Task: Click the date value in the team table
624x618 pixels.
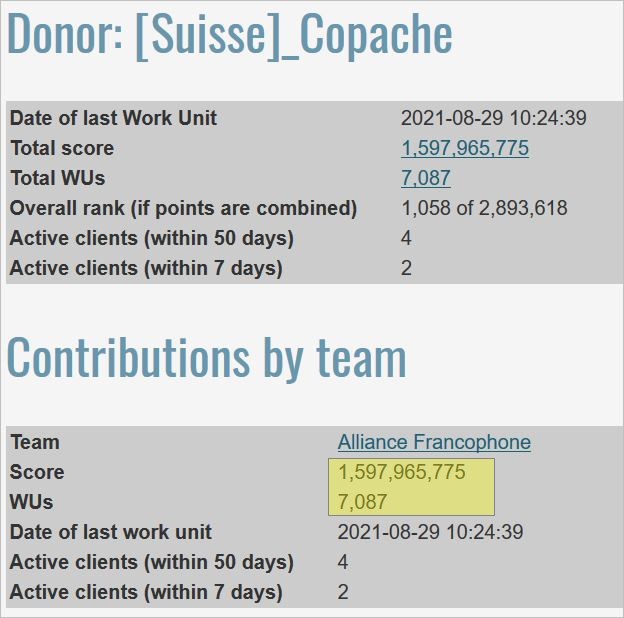Action: (x=430, y=532)
